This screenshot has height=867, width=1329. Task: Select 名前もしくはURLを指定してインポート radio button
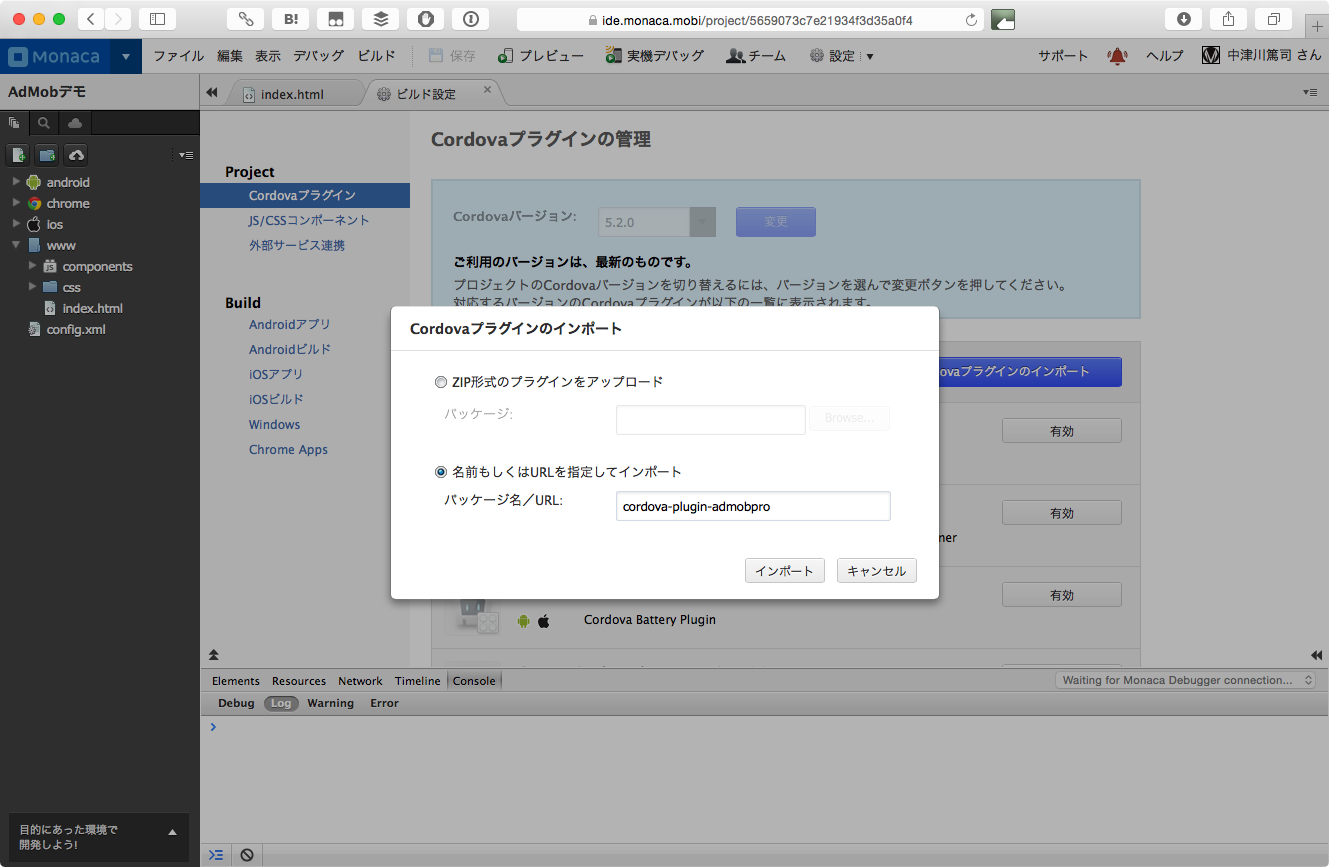tap(441, 472)
